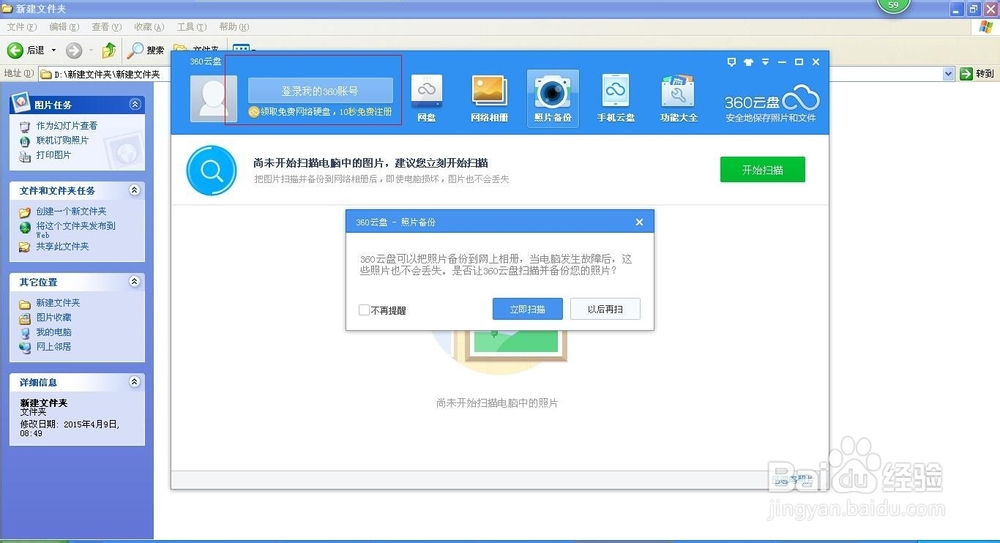Click 打印图片 link
This screenshot has width=1000, height=543.
(x=53, y=155)
